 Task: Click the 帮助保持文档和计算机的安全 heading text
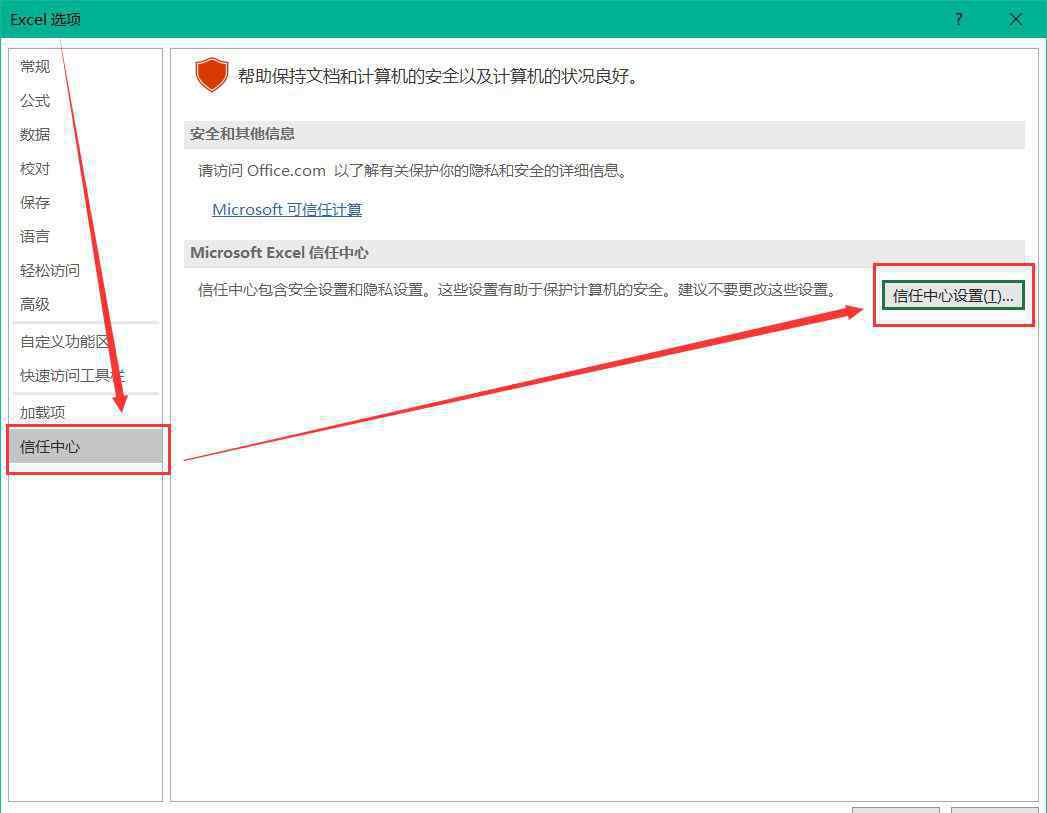pyautogui.click(x=438, y=77)
